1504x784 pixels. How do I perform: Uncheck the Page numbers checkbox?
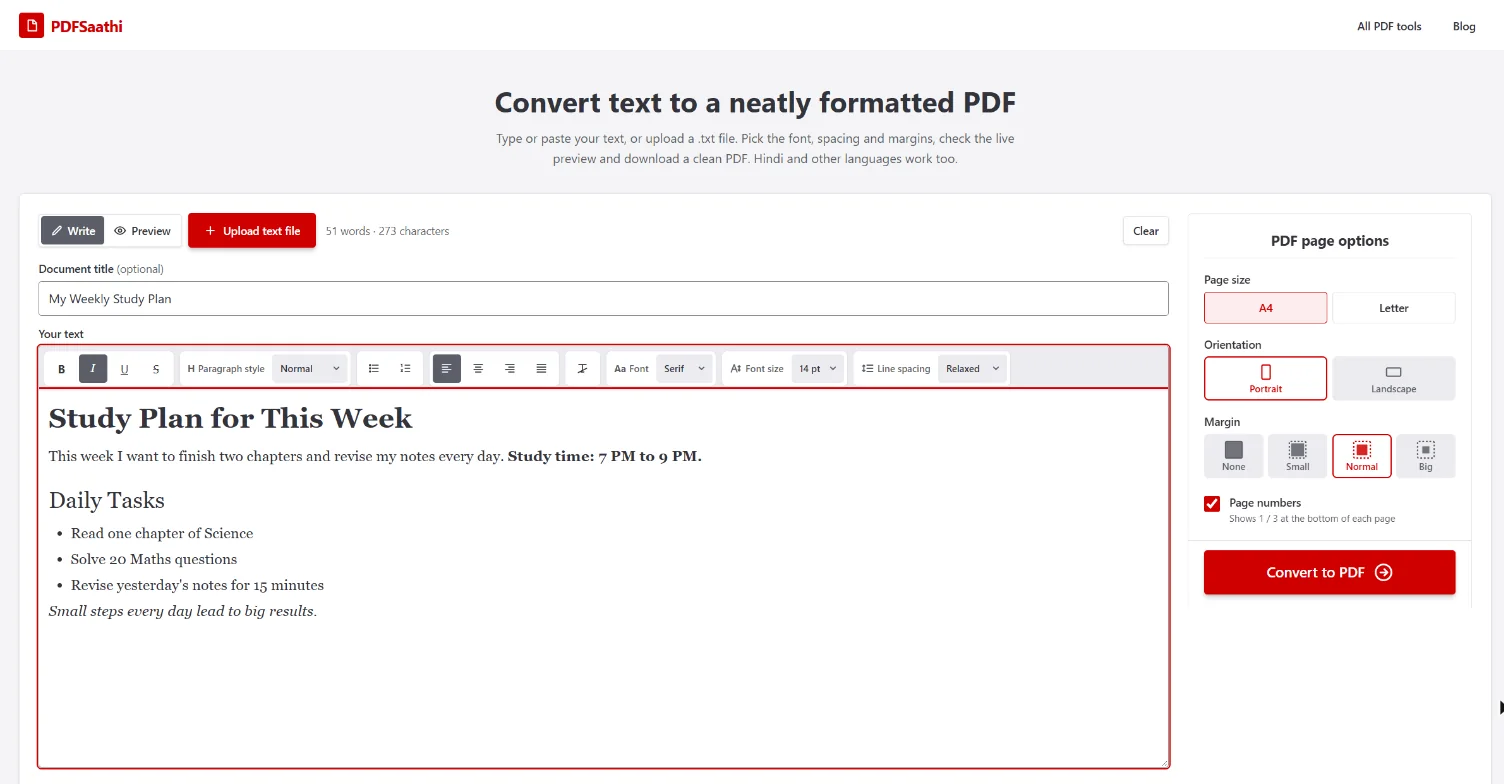pos(1212,504)
